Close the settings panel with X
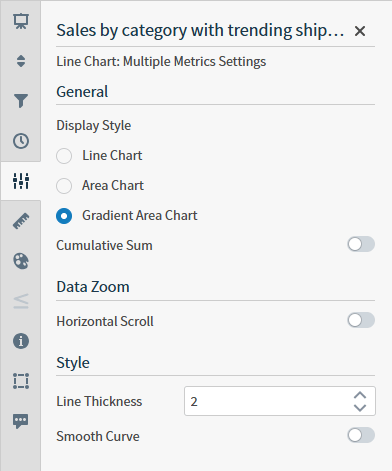 coord(360,31)
